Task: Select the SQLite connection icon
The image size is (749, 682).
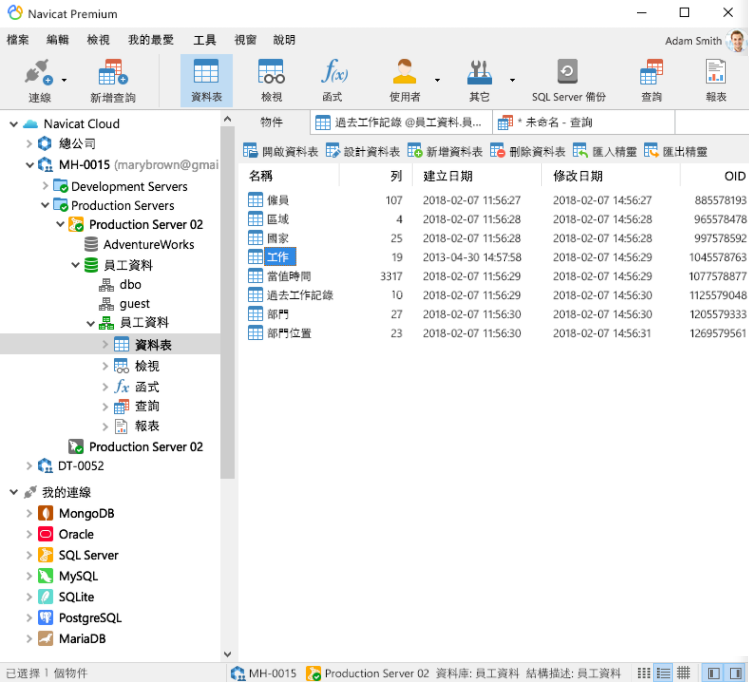Action: tap(45, 597)
